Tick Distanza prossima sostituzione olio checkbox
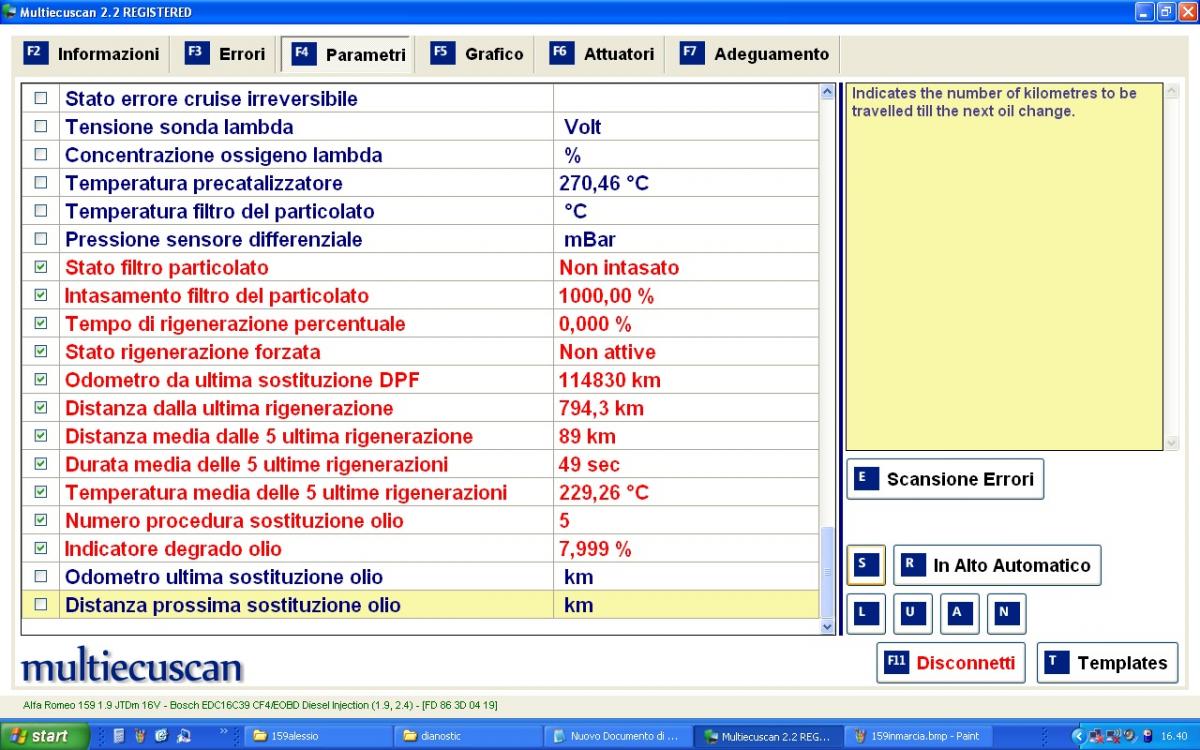Image resolution: width=1200 pixels, height=750 pixels. click(41, 604)
